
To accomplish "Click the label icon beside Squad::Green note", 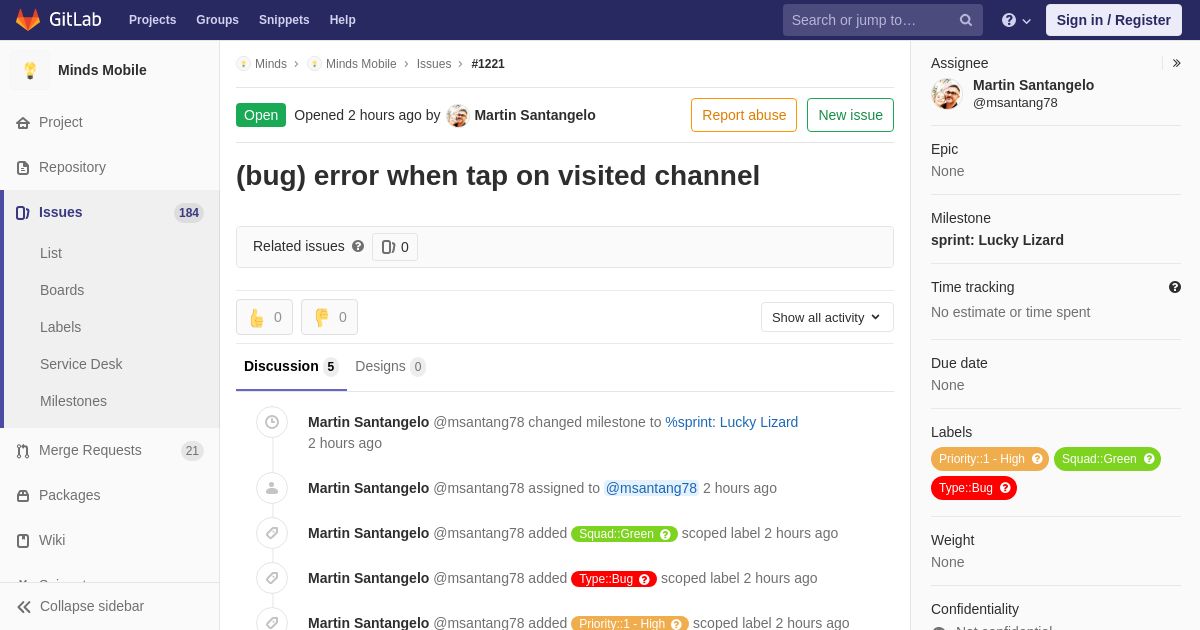I will [272, 533].
